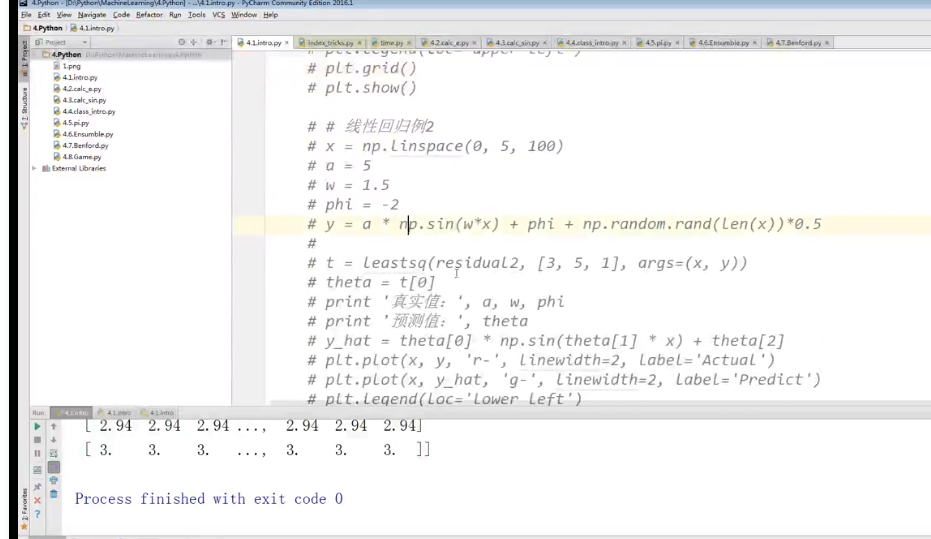Toggle Favorites tool window side tab
The width and height of the screenshot is (931, 539).
(24, 509)
